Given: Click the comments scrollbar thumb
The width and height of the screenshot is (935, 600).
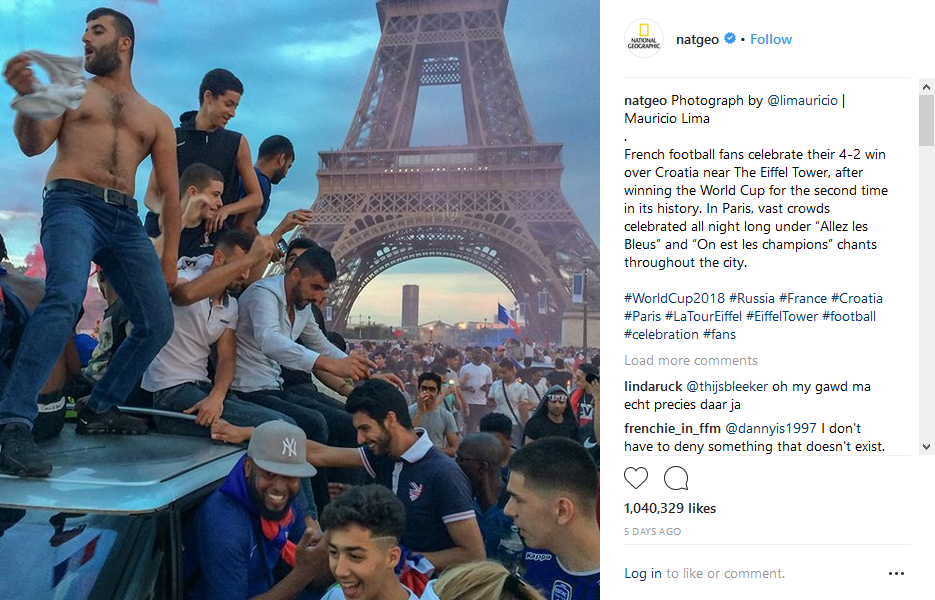Looking at the screenshot, I should tap(926, 120).
